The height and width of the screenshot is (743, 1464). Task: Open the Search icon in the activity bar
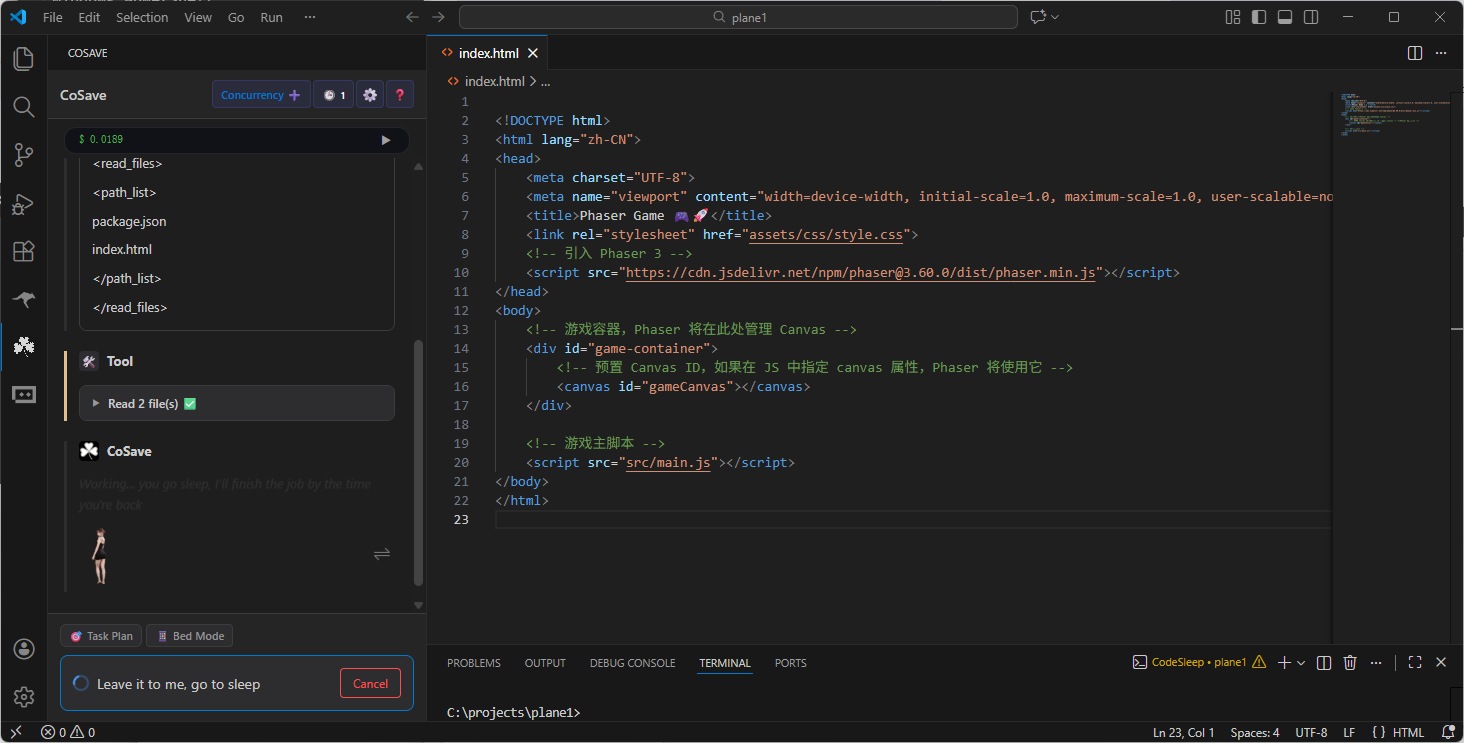point(24,107)
